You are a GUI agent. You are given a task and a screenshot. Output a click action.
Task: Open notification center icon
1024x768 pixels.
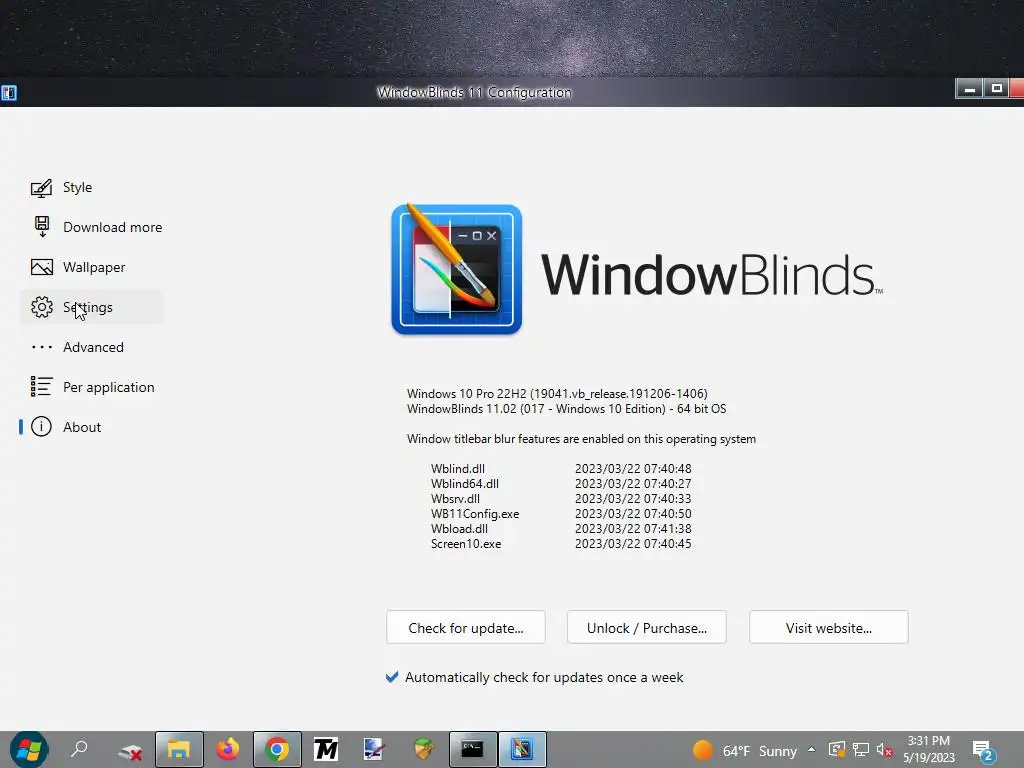click(x=984, y=751)
